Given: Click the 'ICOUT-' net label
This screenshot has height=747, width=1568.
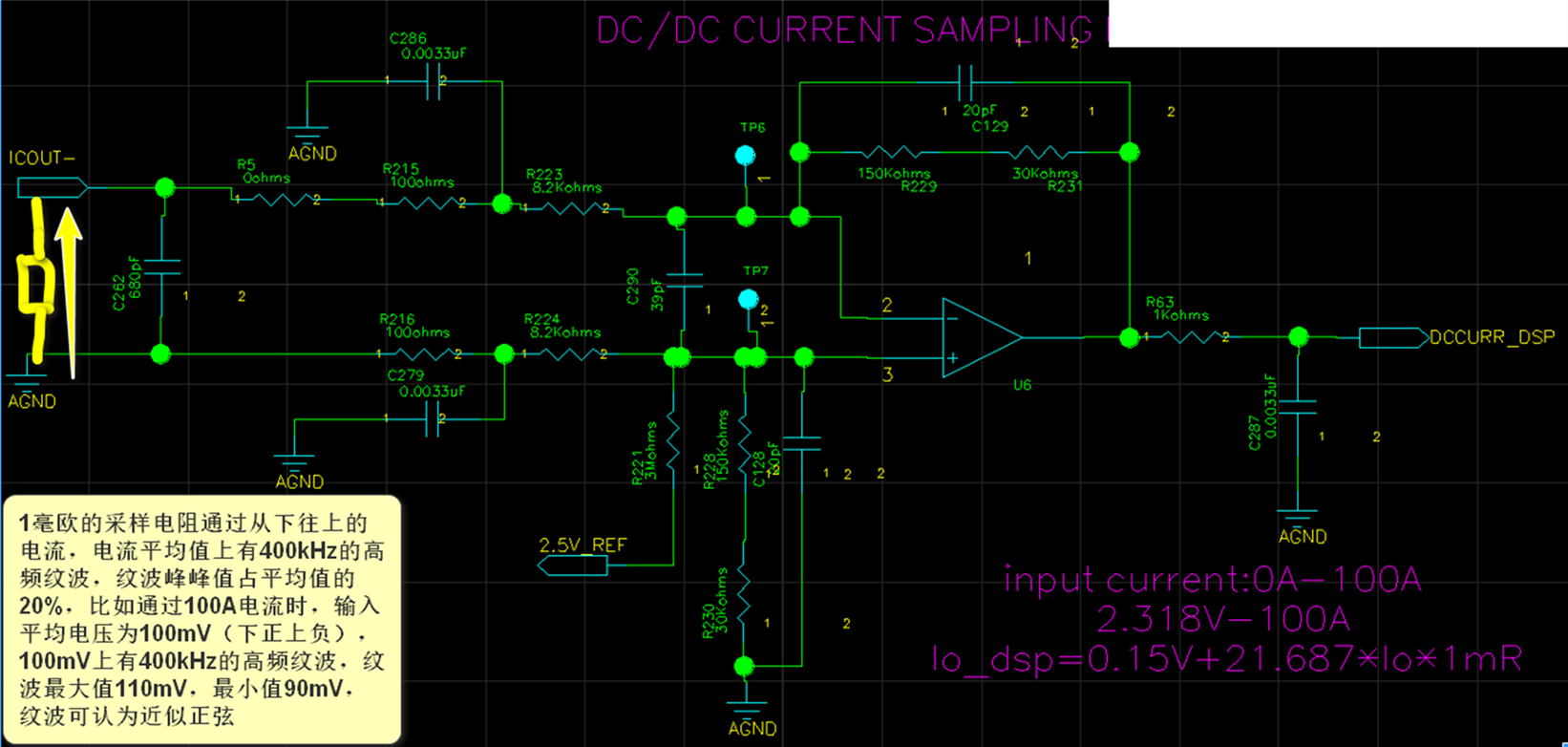Looking at the screenshot, I should [x=42, y=159].
